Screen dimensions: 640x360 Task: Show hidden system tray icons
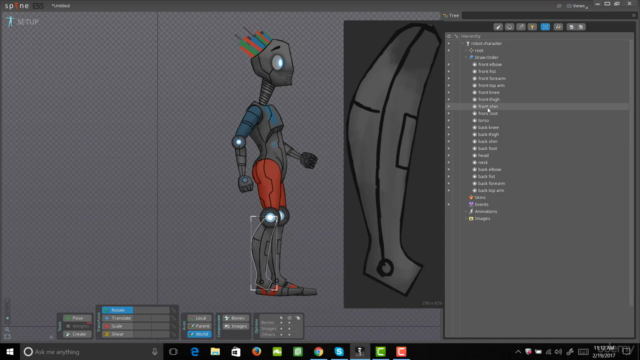click(518, 352)
